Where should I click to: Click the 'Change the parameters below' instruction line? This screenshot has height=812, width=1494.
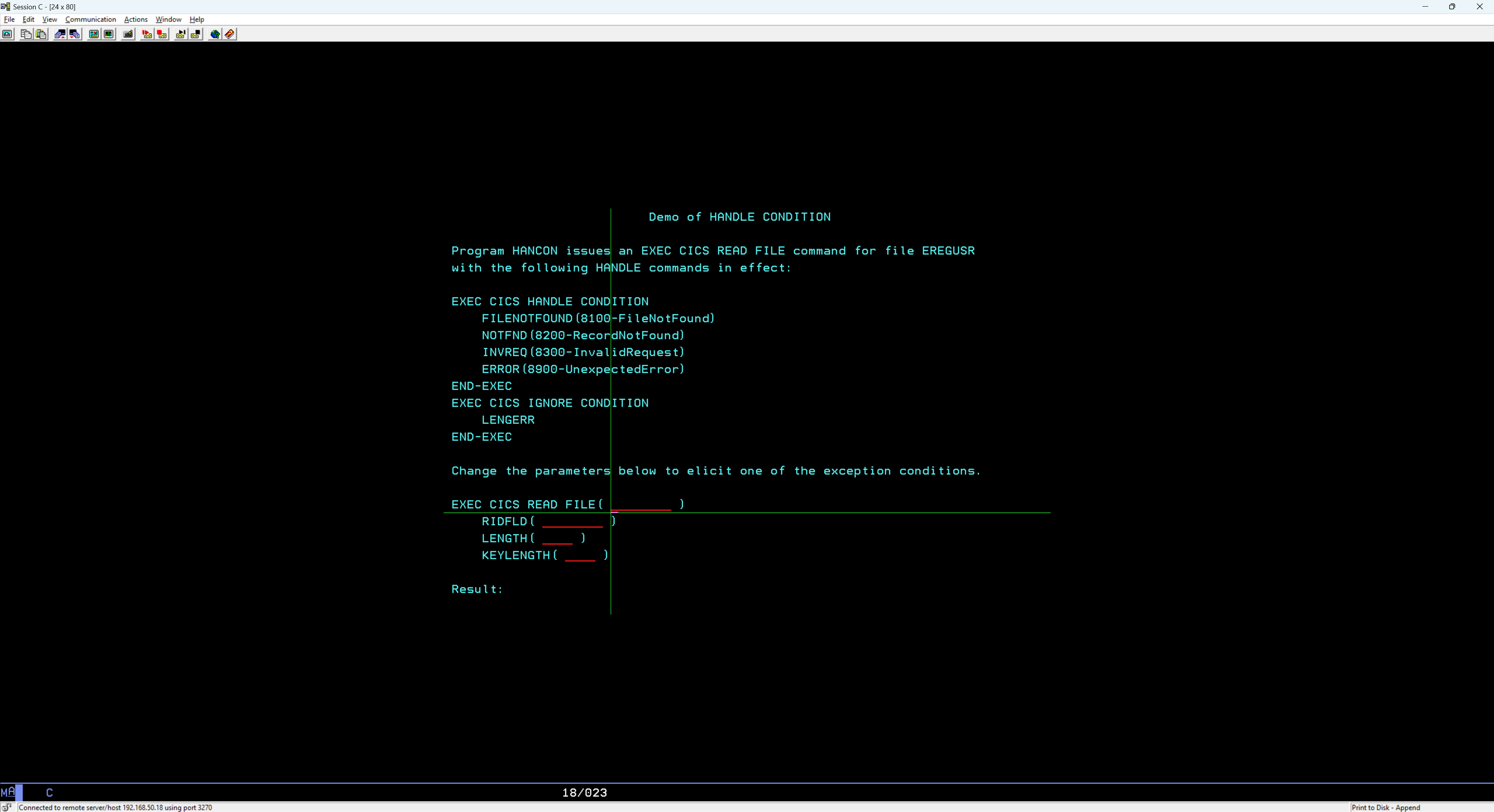[x=716, y=471]
